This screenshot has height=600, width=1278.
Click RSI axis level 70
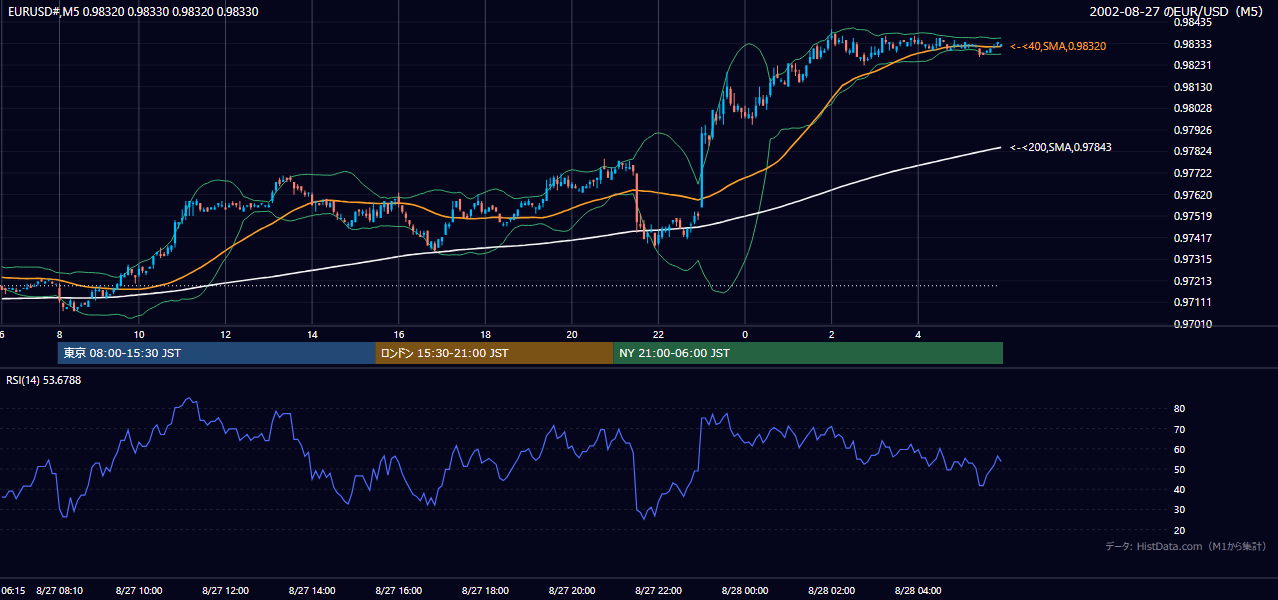(x=1180, y=430)
